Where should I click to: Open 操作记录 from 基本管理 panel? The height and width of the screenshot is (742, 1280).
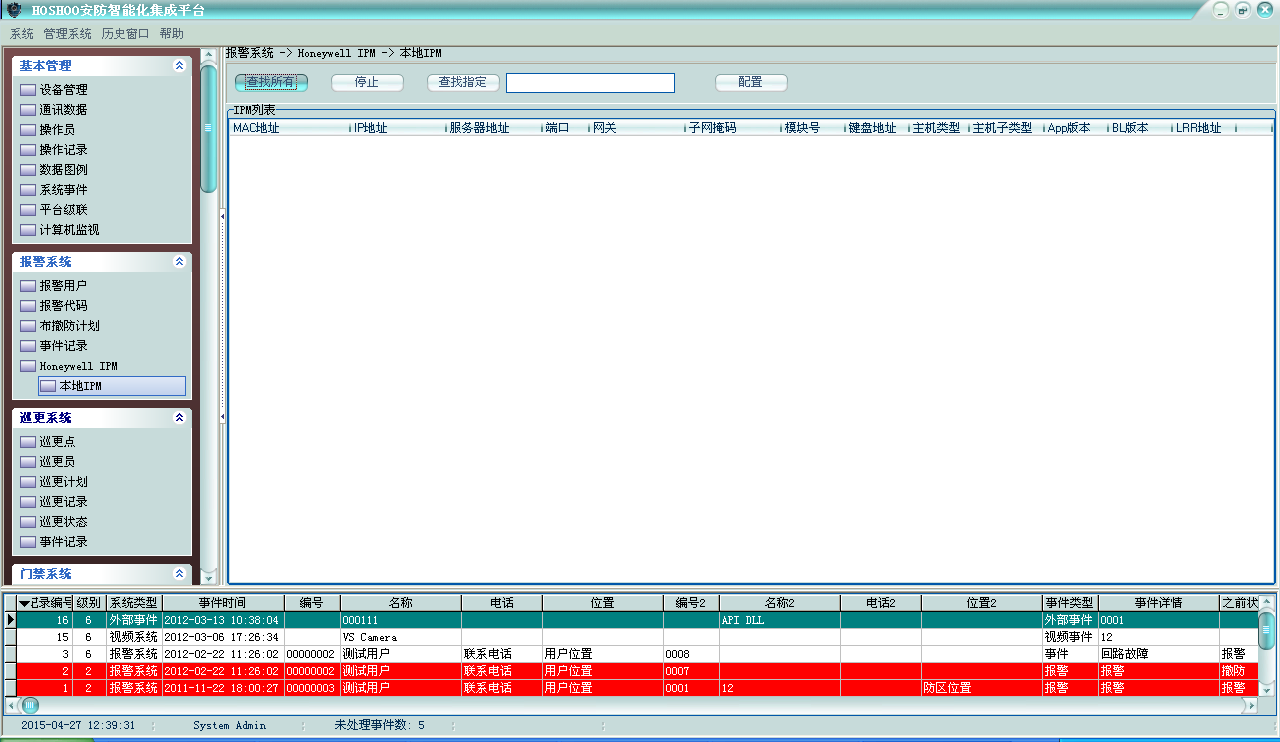(x=63, y=150)
